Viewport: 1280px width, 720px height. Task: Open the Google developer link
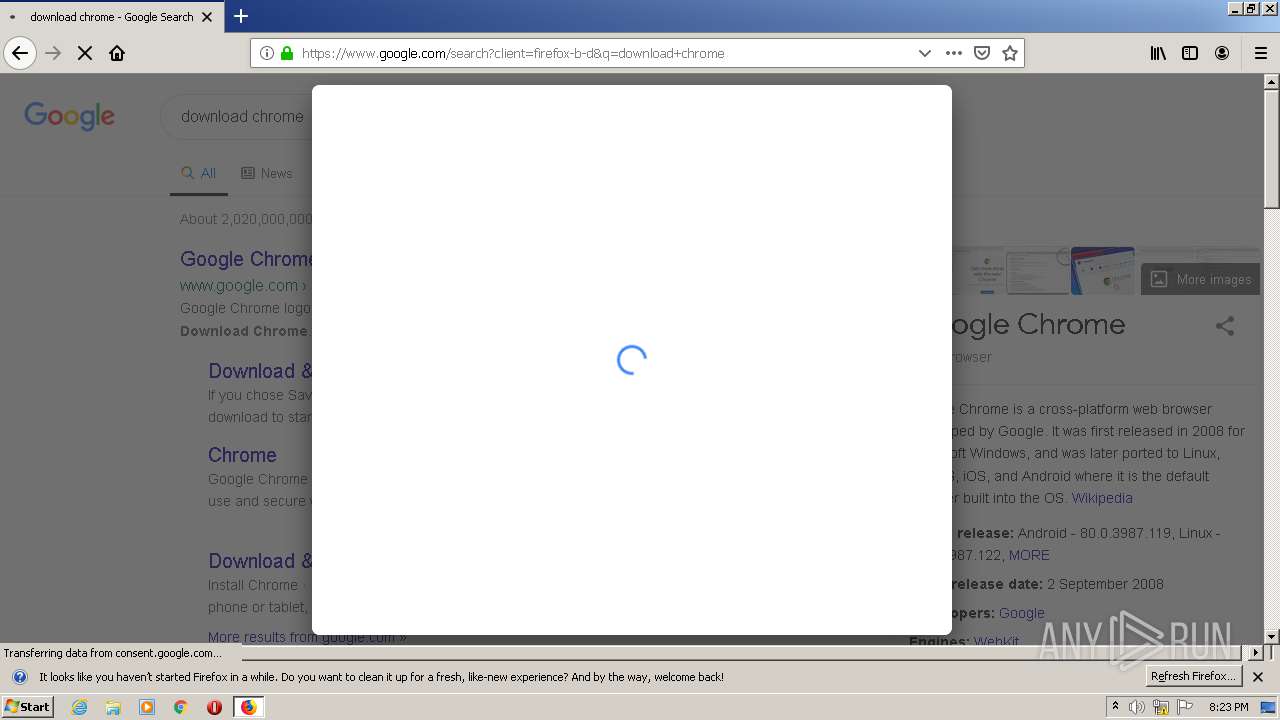pos(1022,613)
